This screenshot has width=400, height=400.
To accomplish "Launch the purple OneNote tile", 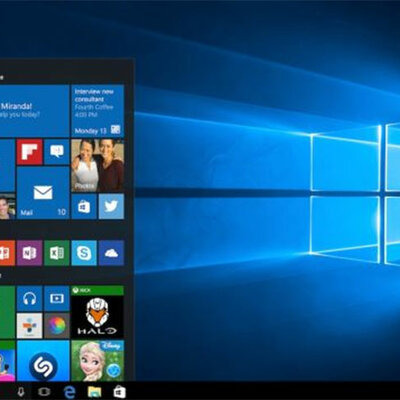I will (x=30, y=253).
